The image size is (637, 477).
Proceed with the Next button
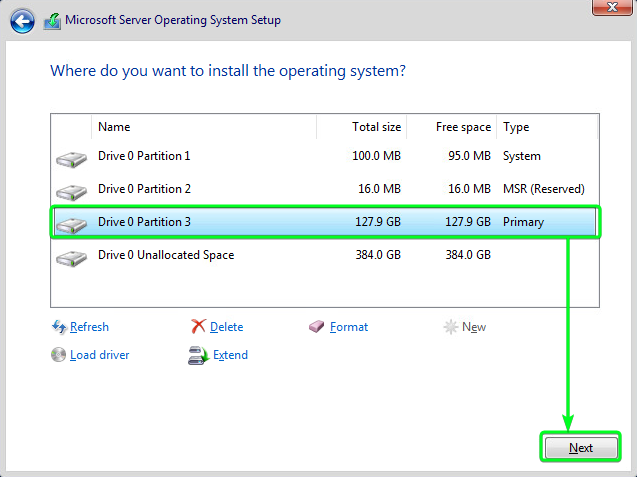[x=581, y=447]
